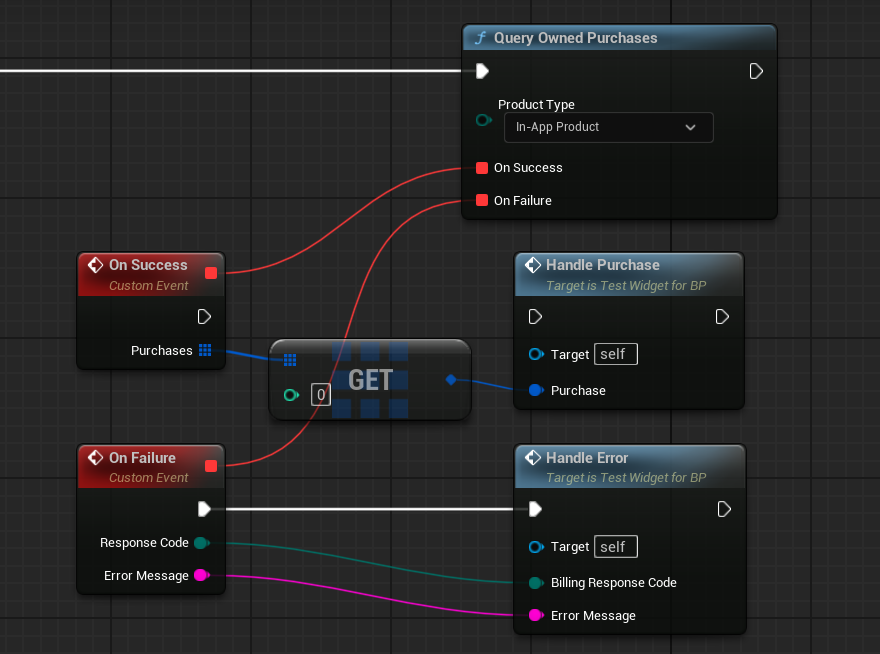Click the self target field on Handle Purchase
The height and width of the screenshot is (654, 880).
[x=615, y=354]
